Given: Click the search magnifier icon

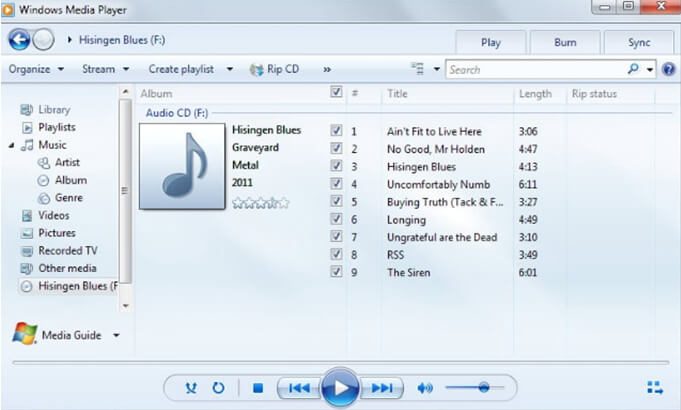Looking at the screenshot, I should point(633,69).
